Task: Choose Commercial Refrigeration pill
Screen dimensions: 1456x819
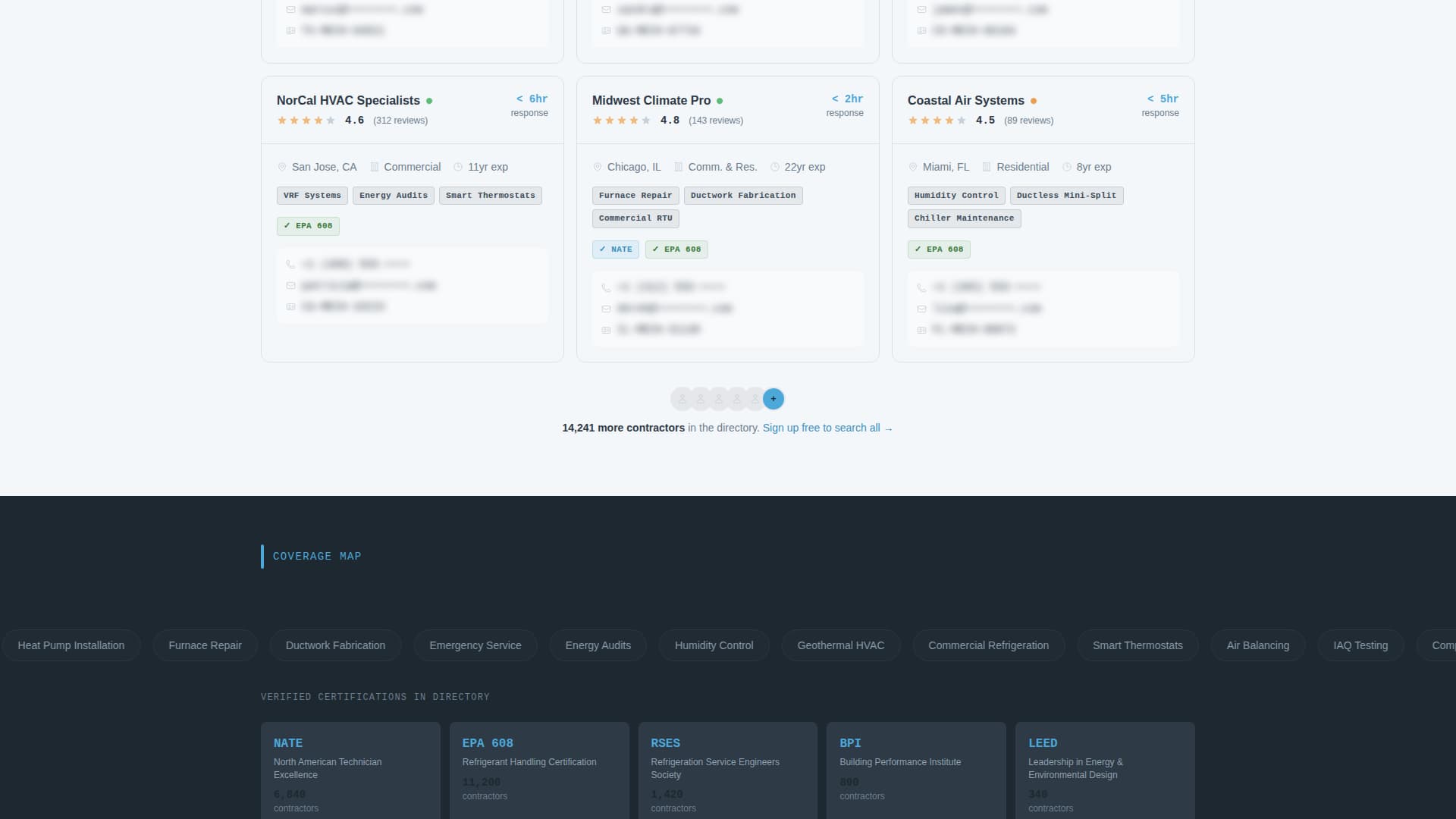Action: point(989,645)
